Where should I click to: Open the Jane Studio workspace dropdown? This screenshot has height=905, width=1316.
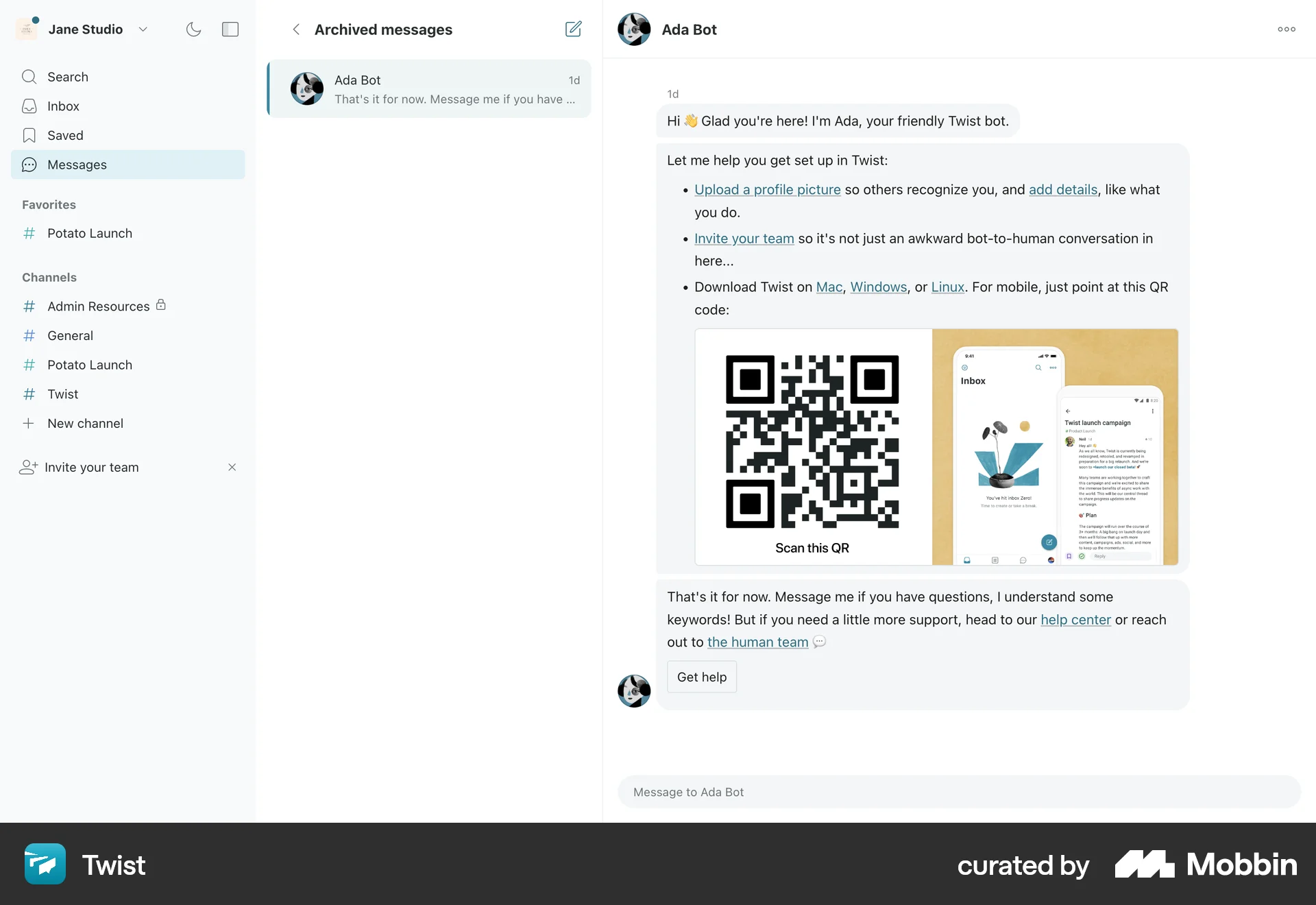143,29
